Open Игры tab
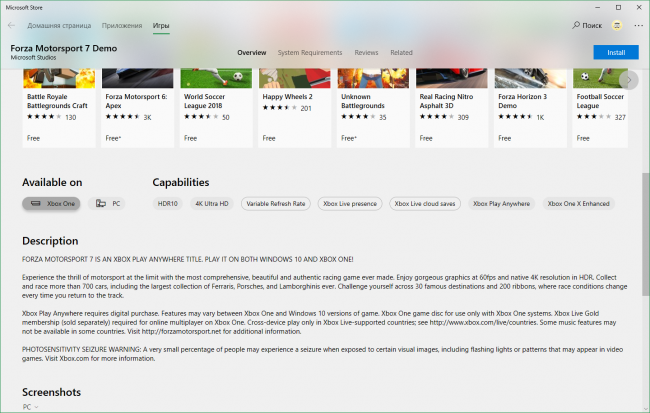 [x=161, y=26]
